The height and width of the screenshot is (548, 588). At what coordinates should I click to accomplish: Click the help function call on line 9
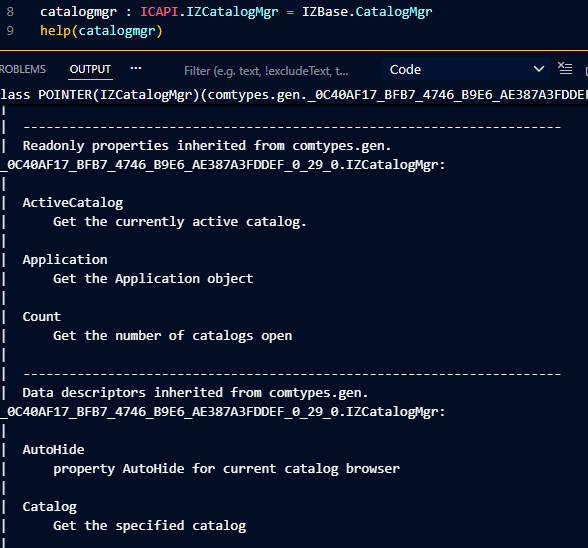click(56, 31)
